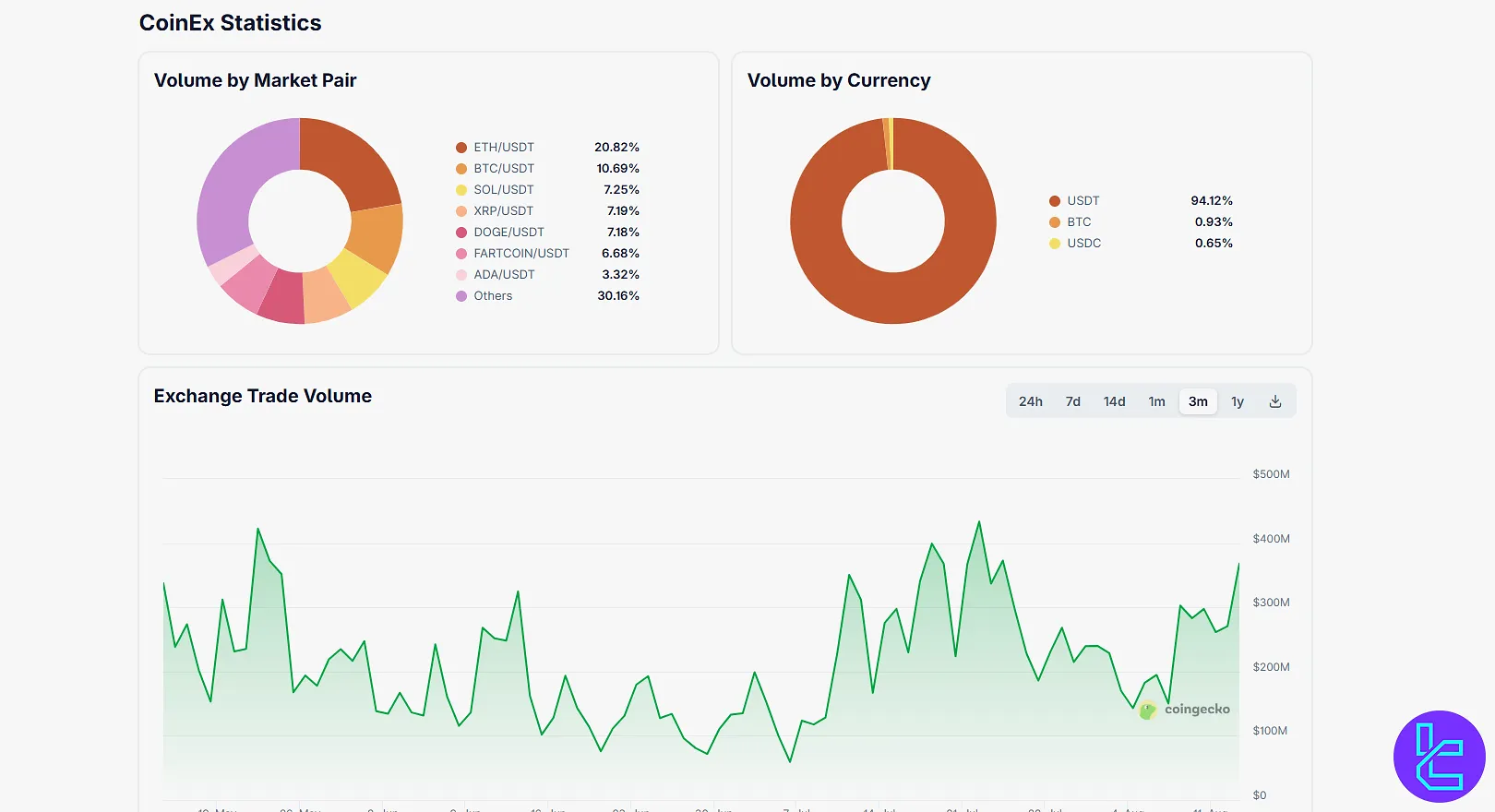The width and height of the screenshot is (1495, 812).
Task: Click the SOL/USDT legend color dot
Action: (461, 190)
